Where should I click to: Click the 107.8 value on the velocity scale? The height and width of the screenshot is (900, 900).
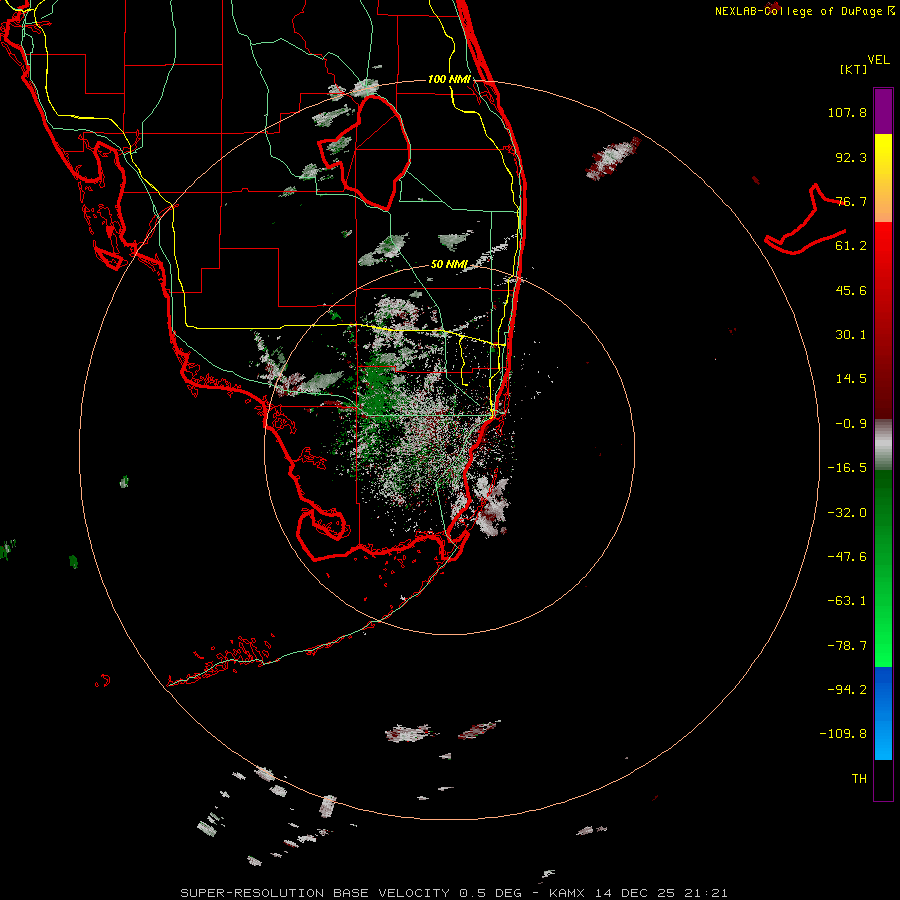coord(847,112)
